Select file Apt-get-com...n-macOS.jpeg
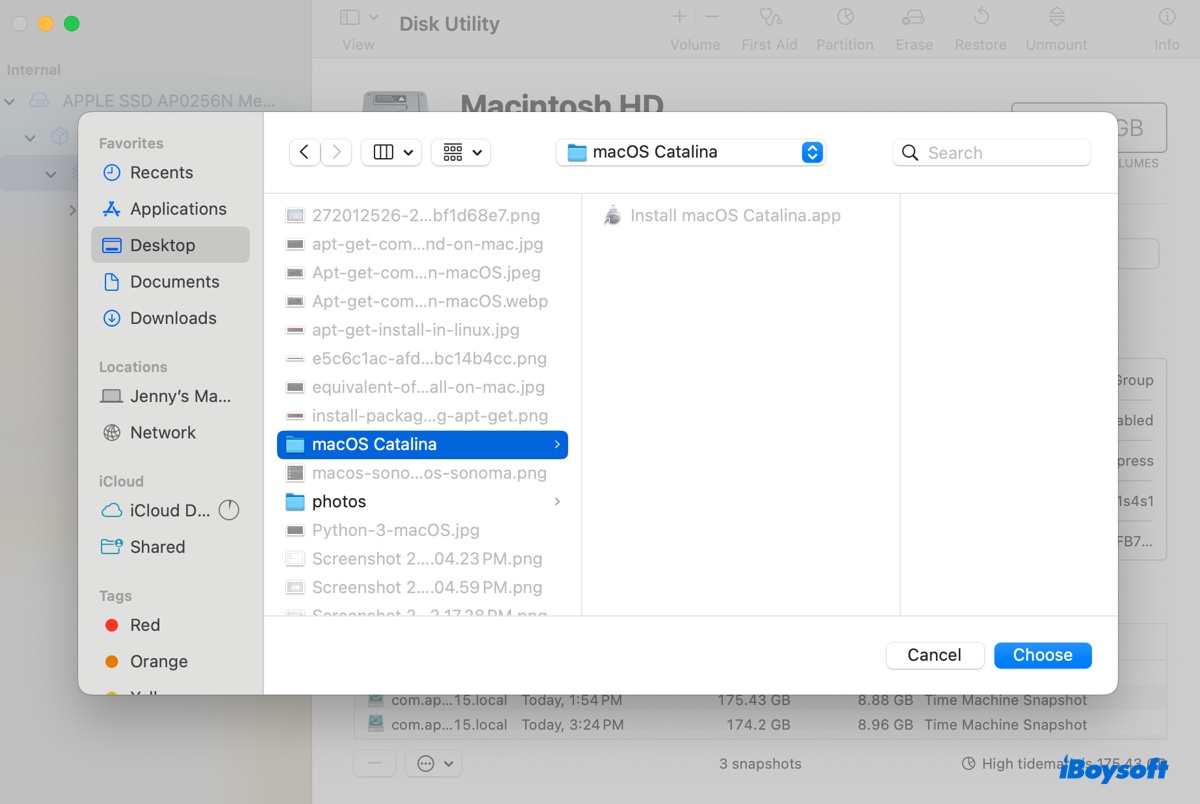This screenshot has width=1200, height=804. point(422,272)
